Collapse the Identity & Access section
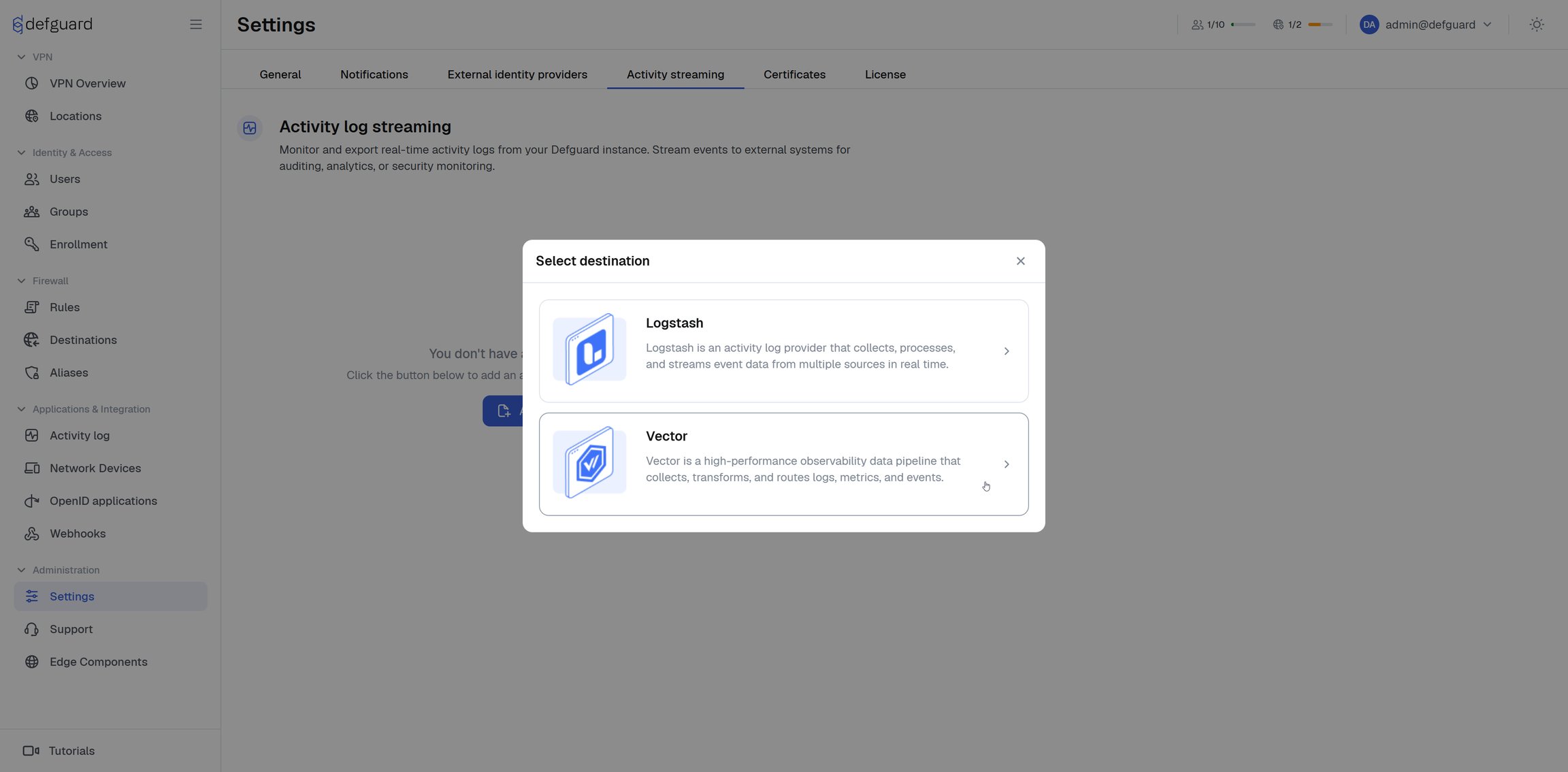1568x772 pixels. (21, 152)
